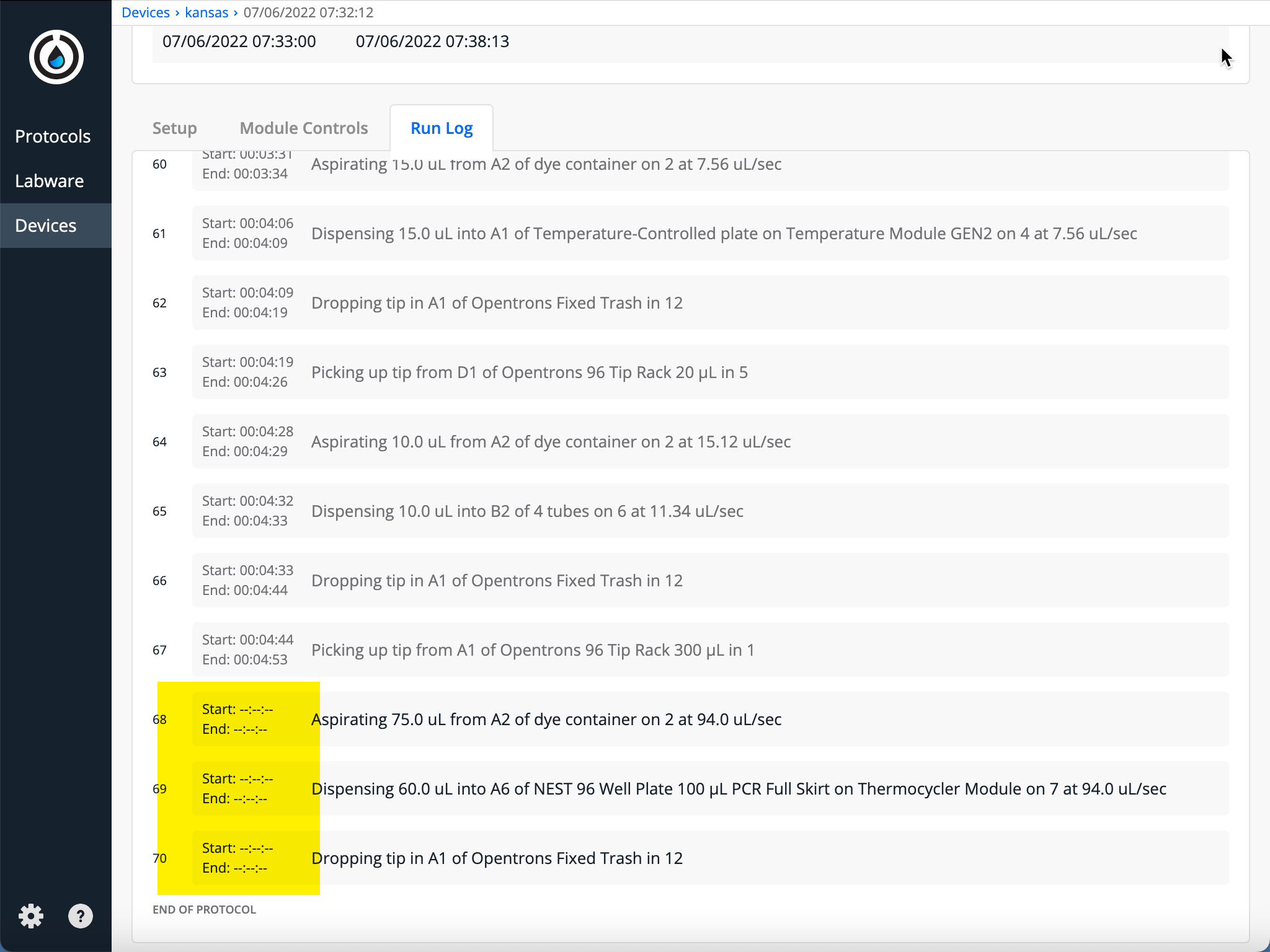This screenshot has width=1270, height=952.
Task: Select Protocols in the left sidebar
Action: tap(53, 136)
